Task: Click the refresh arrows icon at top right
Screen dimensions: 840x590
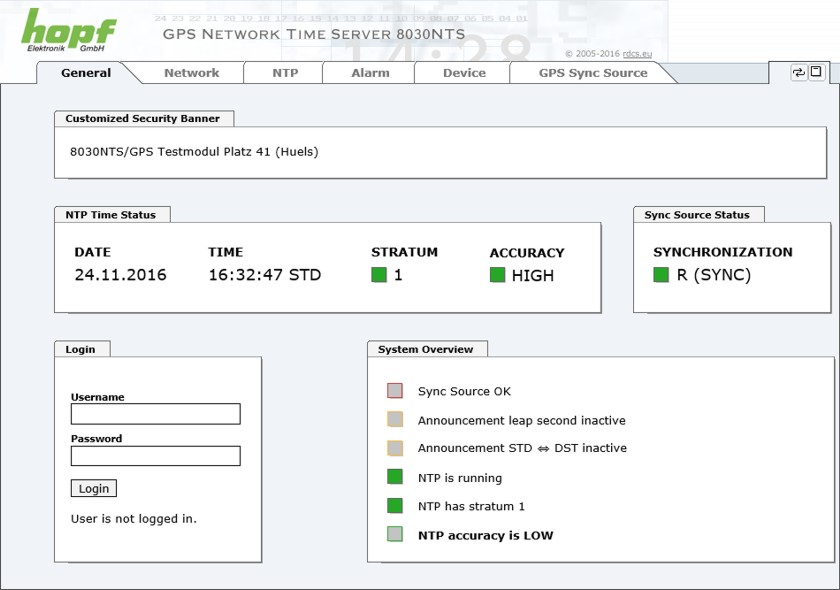Action: pyautogui.click(x=798, y=72)
